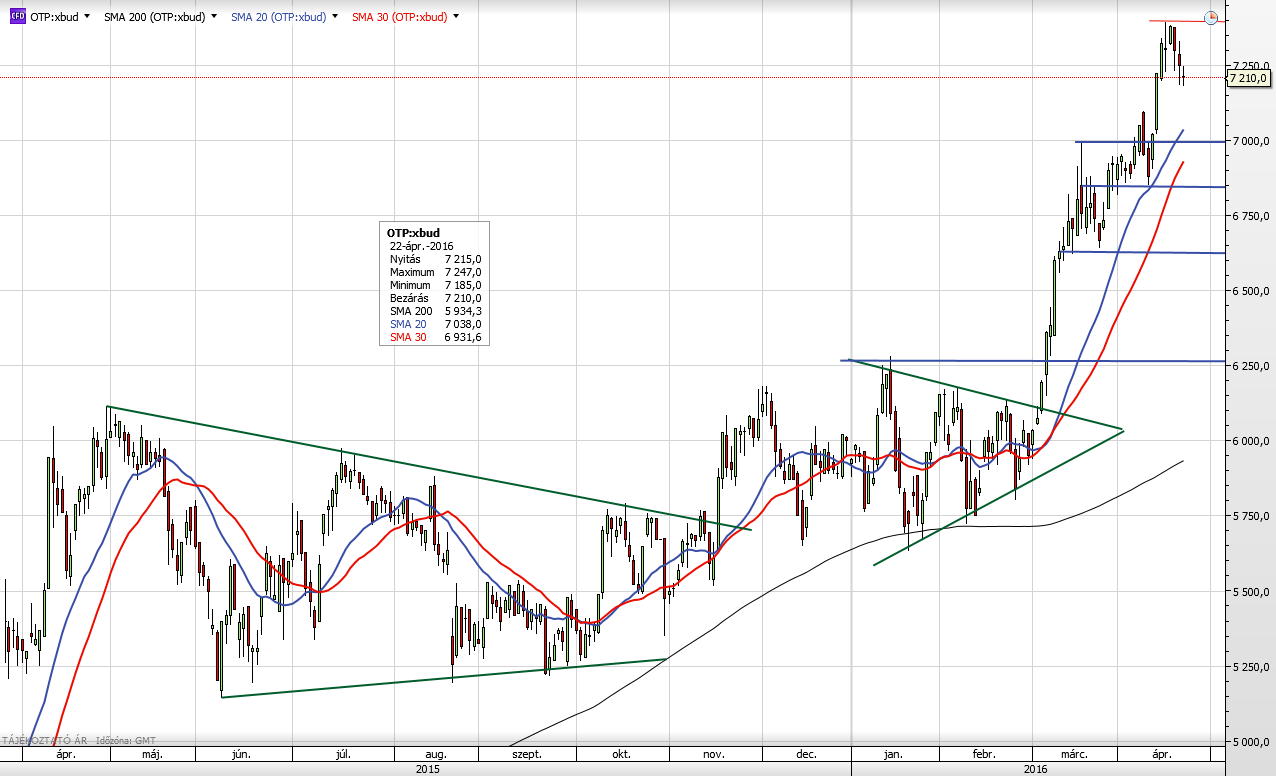
Task: Click the purple CFD instrument icon
Action: click(17, 17)
